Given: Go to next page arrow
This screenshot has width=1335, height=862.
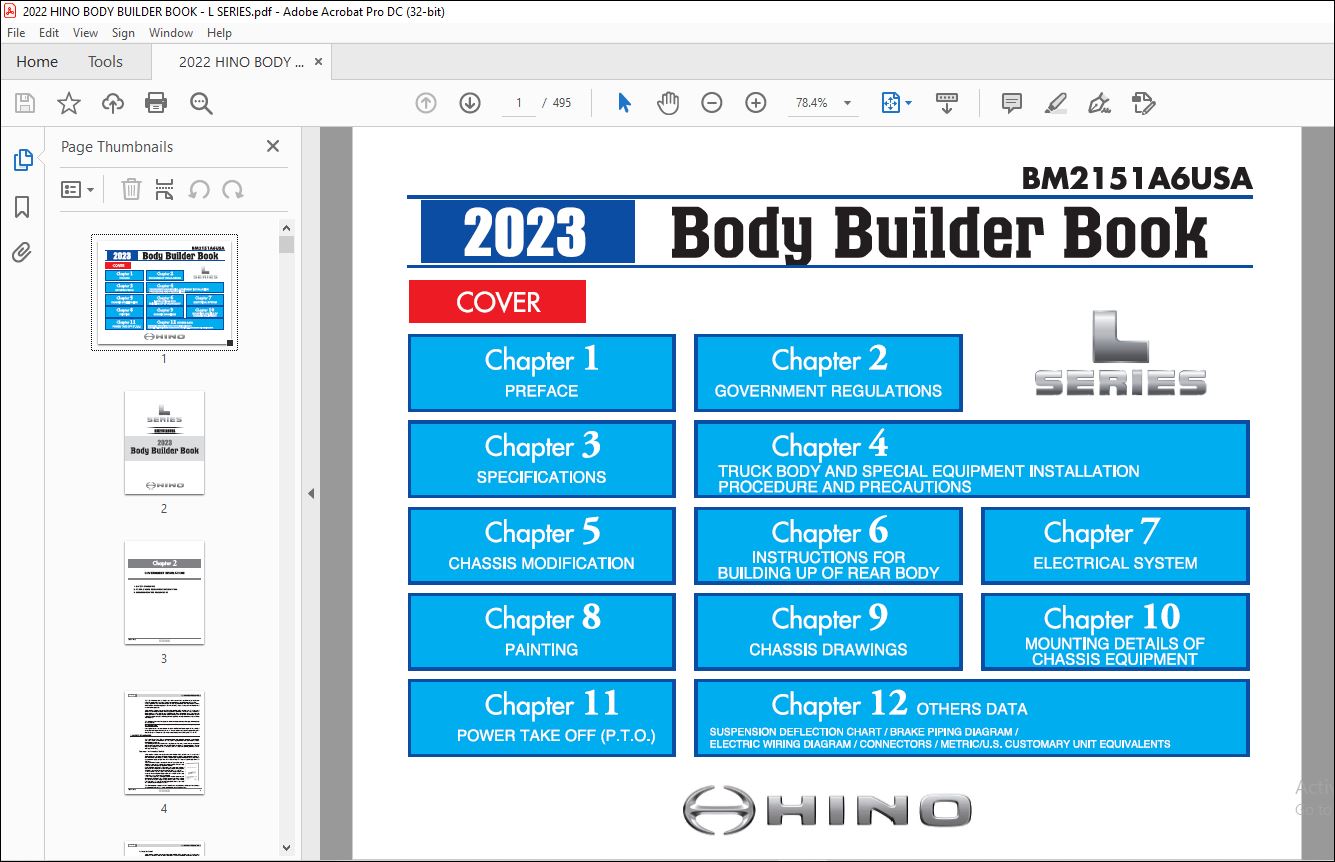Looking at the screenshot, I should pos(470,103).
